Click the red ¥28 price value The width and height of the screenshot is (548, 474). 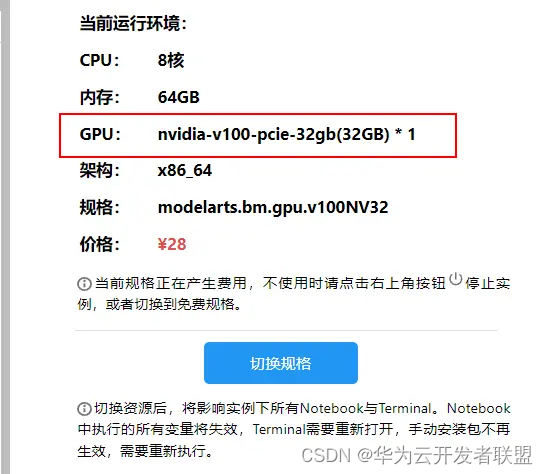point(172,244)
